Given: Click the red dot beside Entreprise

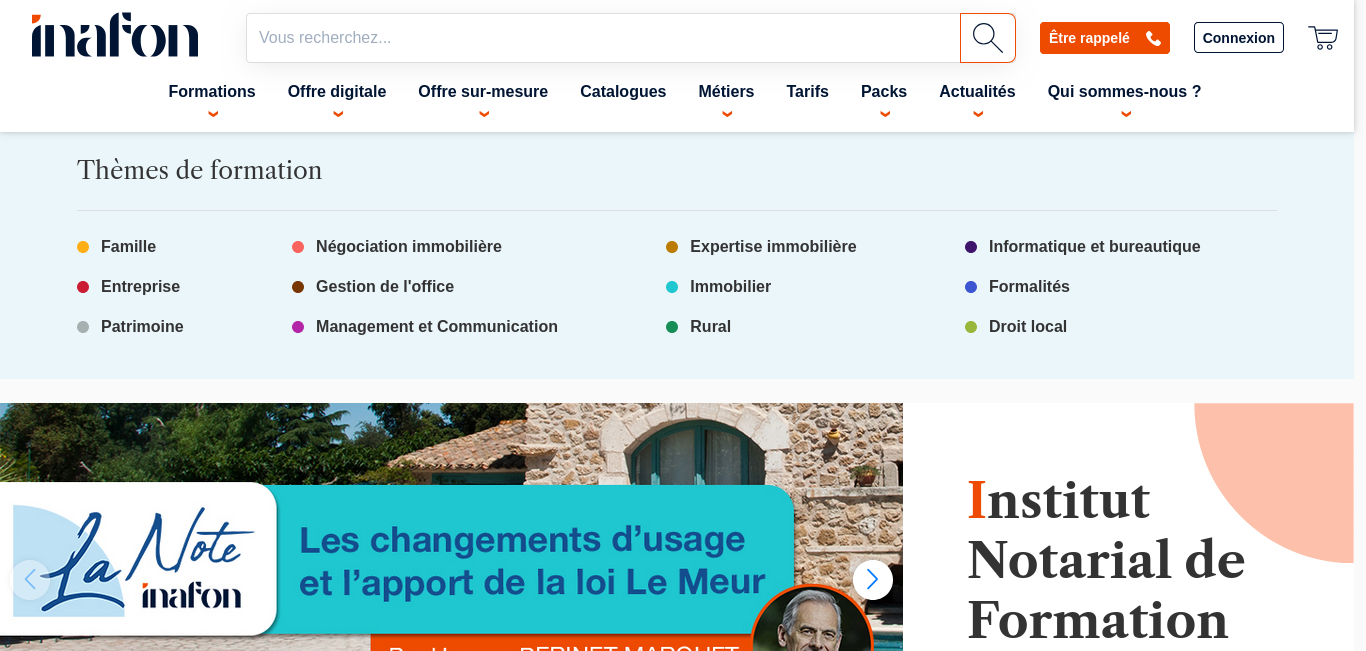Looking at the screenshot, I should click(x=83, y=287).
